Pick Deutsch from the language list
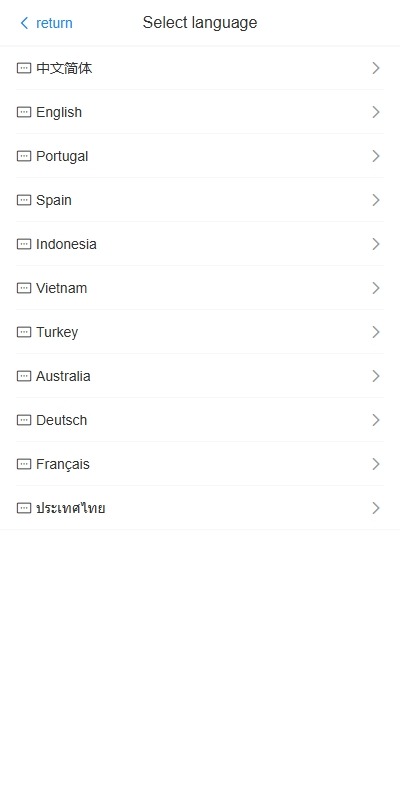The width and height of the screenshot is (400, 800). point(200,420)
